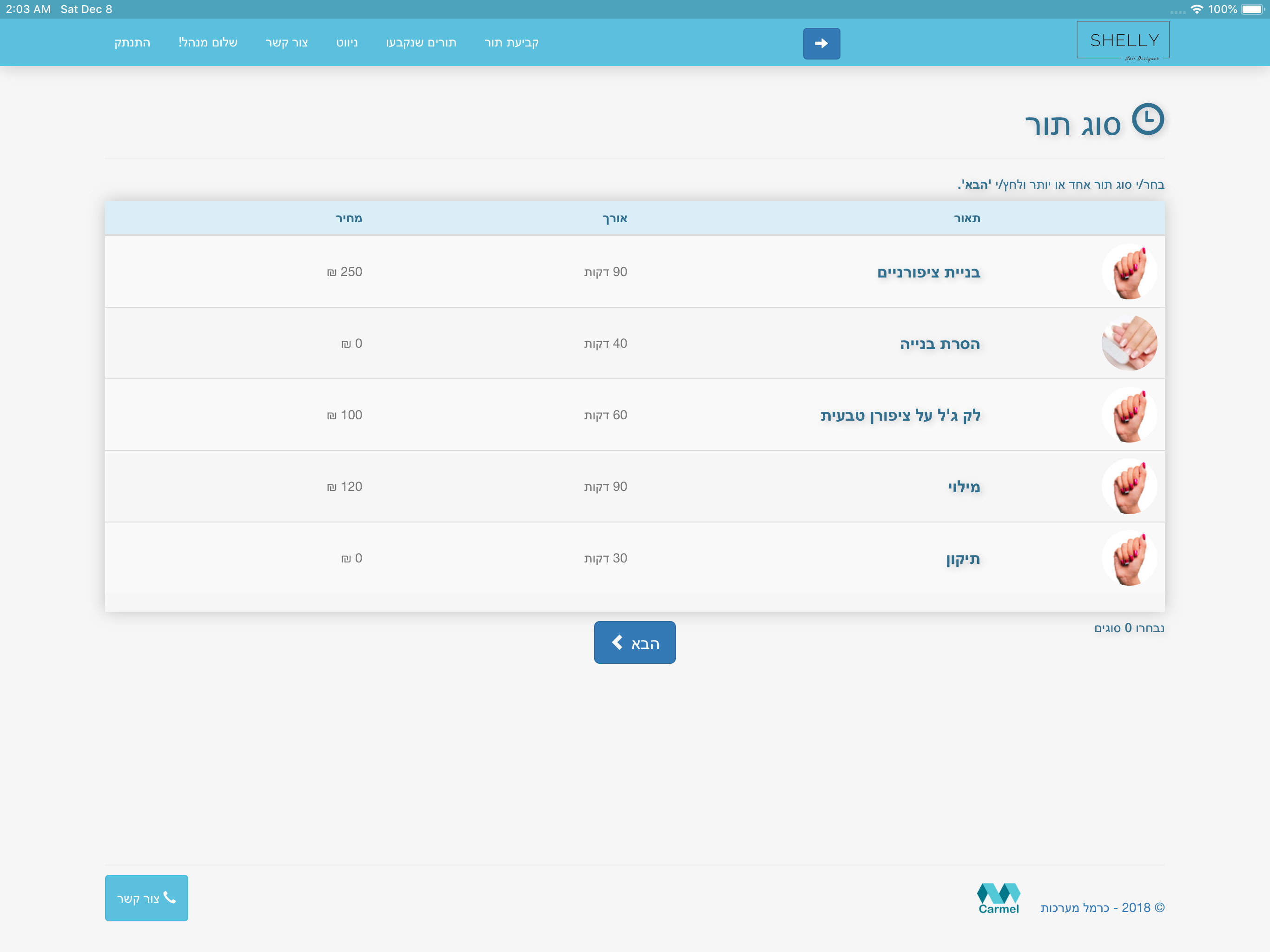Click the 60 דקות duration cell
1270x952 pixels.
point(605,415)
